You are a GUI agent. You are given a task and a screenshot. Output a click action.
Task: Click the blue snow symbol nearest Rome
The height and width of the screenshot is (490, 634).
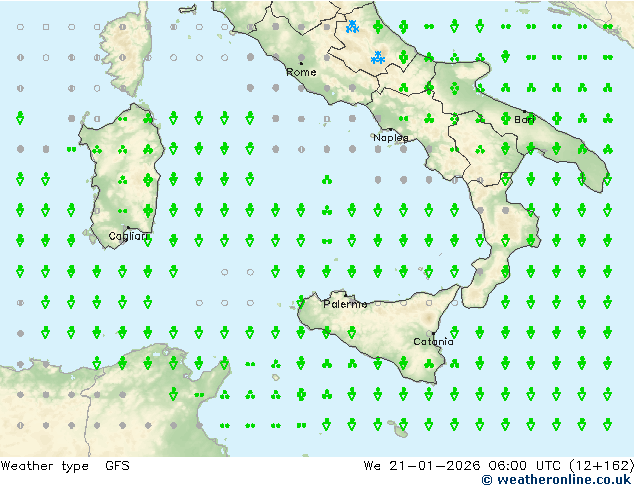[x=378, y=58]
